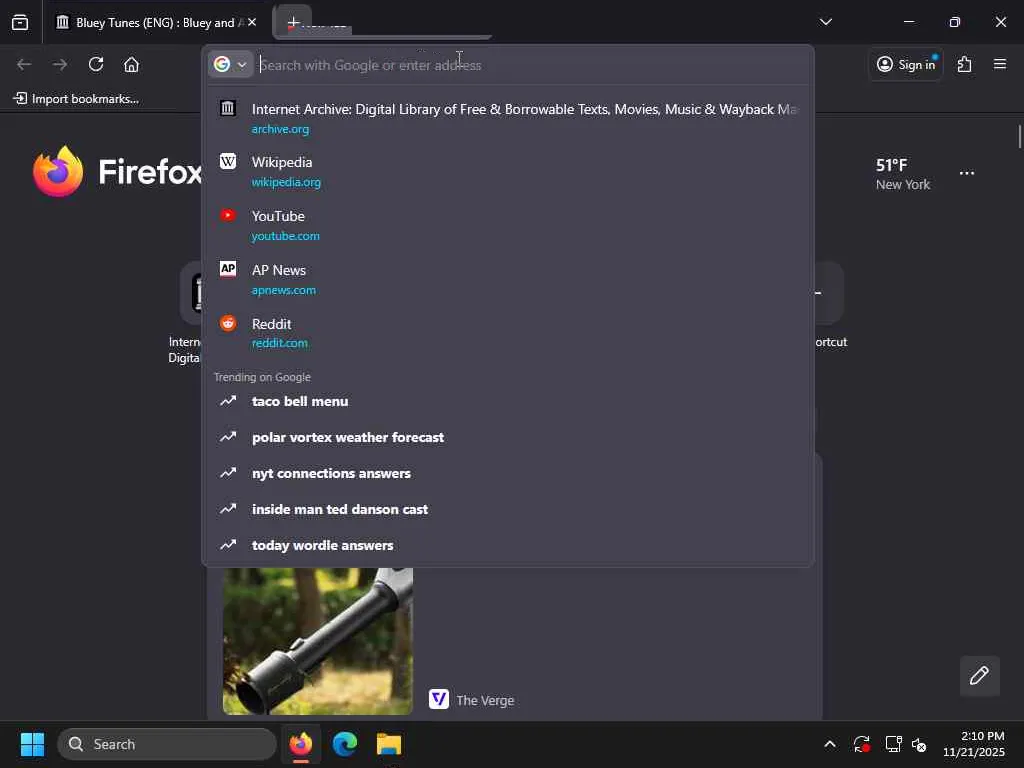Click the sync update tray icon
The width and height of the screenshot is (1024, 768).
[x=861, y=744]
